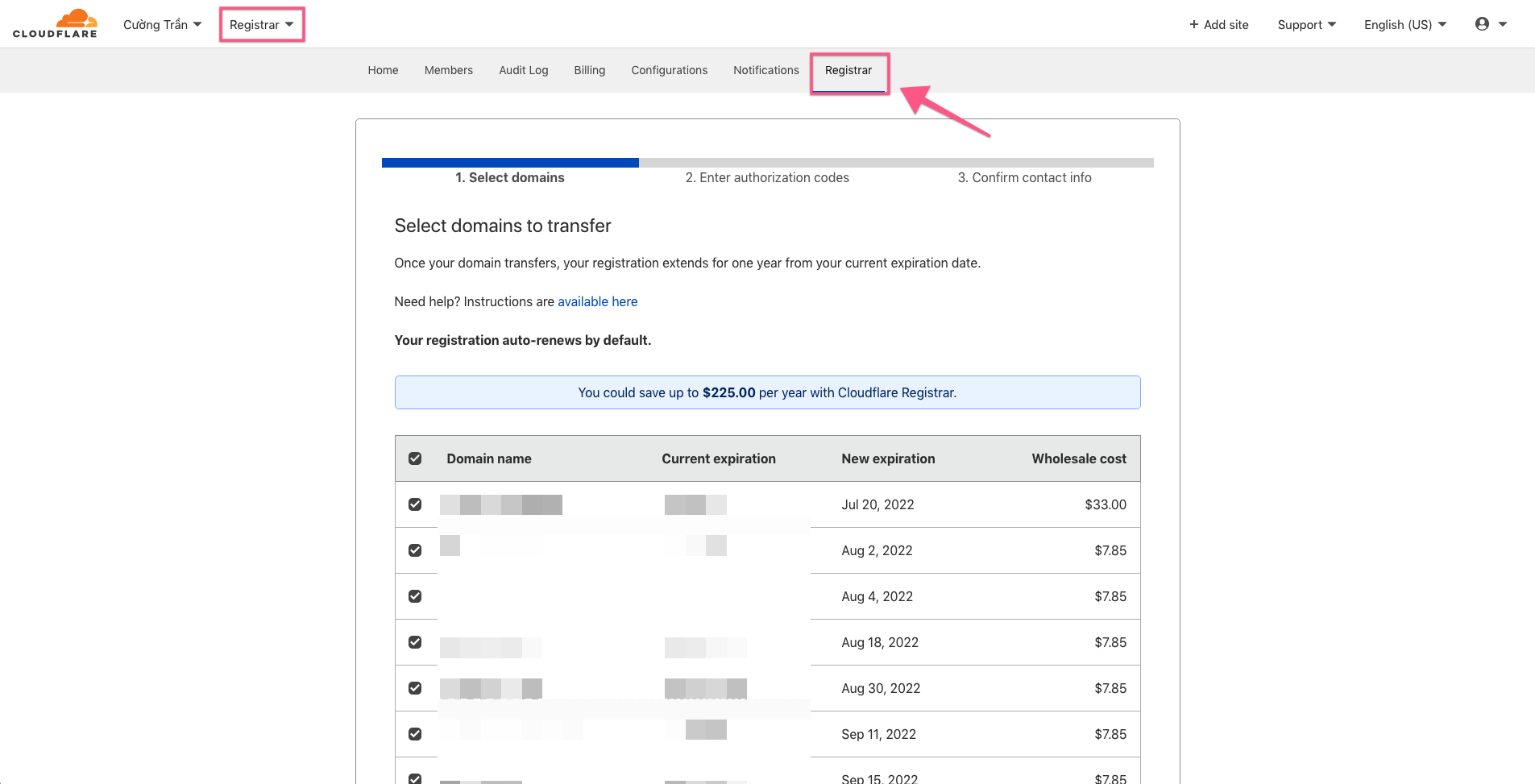Click the '1. Select domains' step label
The image size is (1535, 784).
[509, 177]
